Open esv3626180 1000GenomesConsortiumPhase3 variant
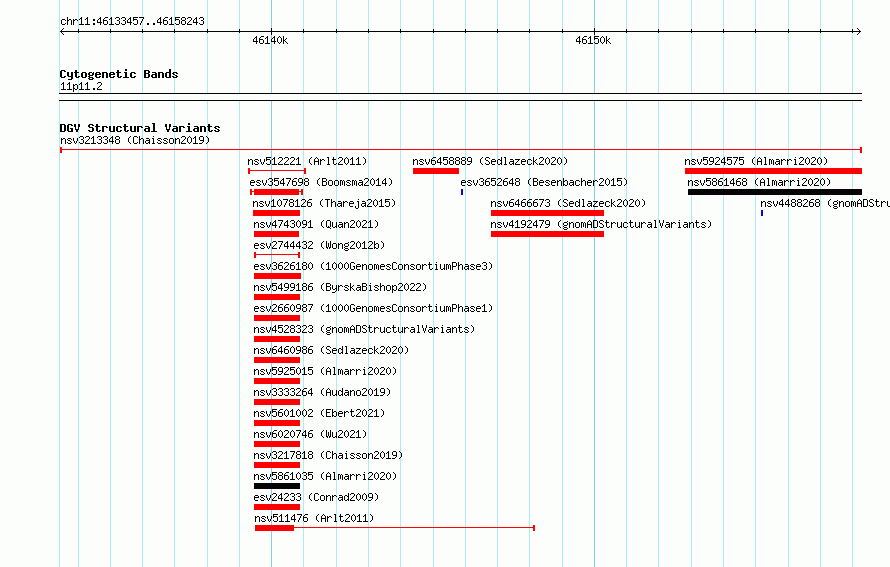Viewport: 890px width, 567px height. [373, 266]
